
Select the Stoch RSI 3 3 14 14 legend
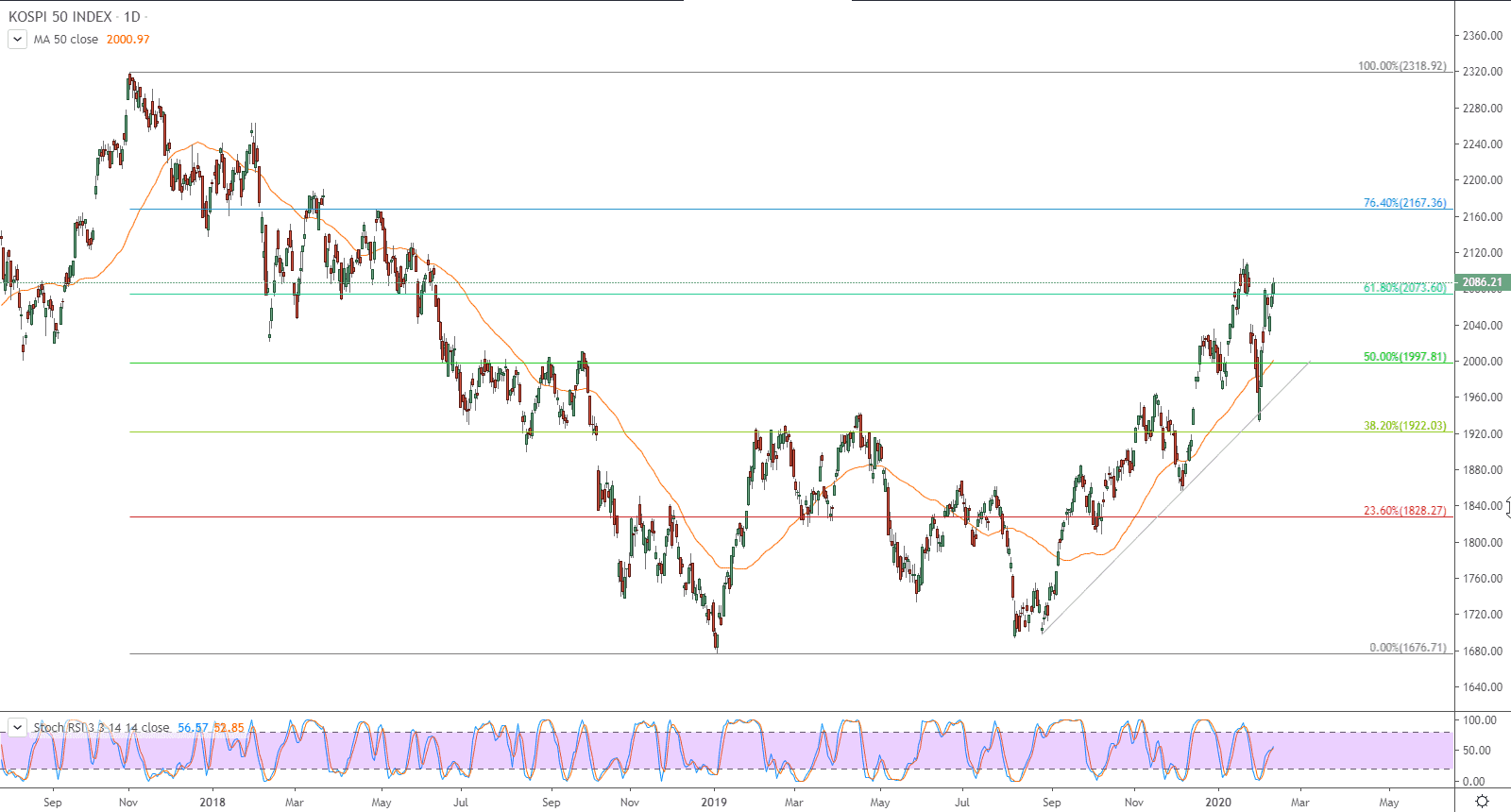[x=102, y=728]
